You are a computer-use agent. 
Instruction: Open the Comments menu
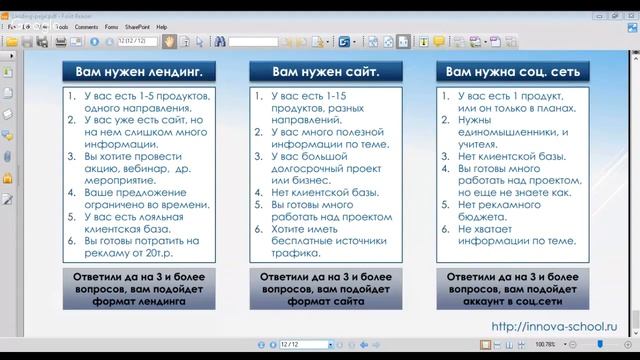click(86, 27)
